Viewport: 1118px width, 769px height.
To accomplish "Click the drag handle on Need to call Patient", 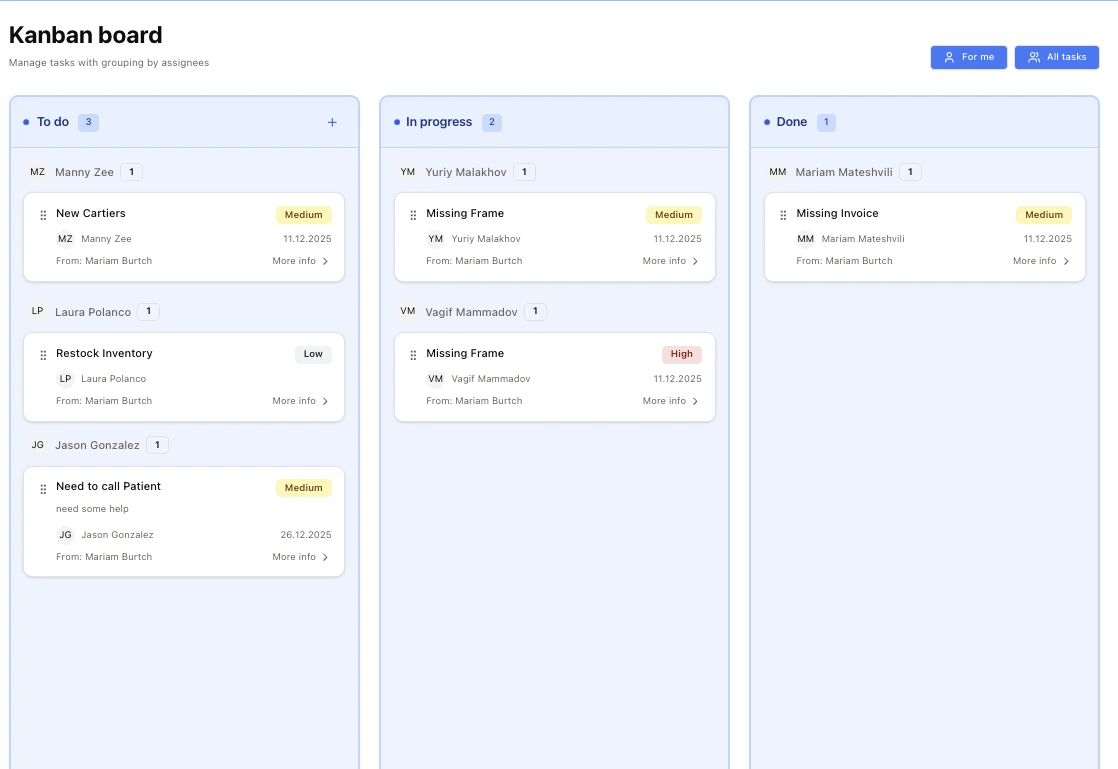I will click(x=43, y=487).
